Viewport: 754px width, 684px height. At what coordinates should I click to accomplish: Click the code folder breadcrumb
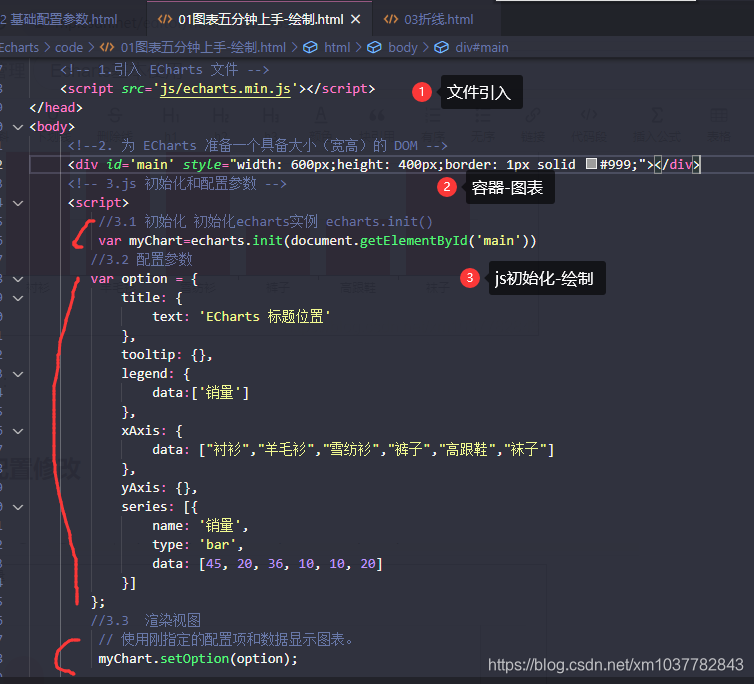[69, 48]
